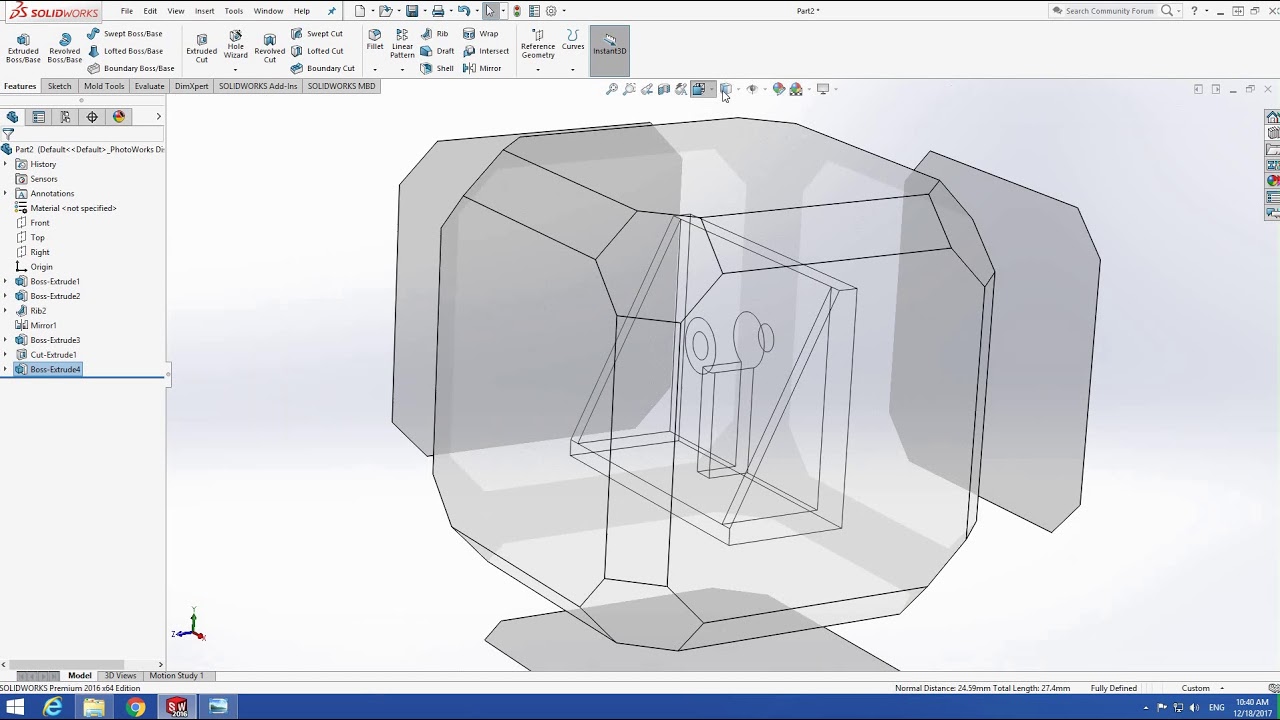Image resolution: width=1280 pixels, height=720 pixels.
Task: Open Chrome from the taskbar
Action: (136, 707)
